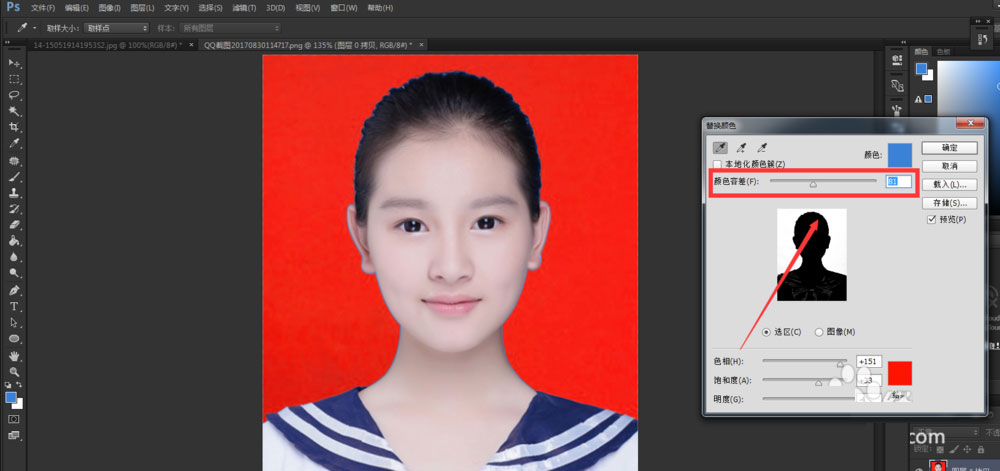This screenshot has height=471, width=1000.
Task: Select the Horizontal Type tool
Action: click(14, 306)
